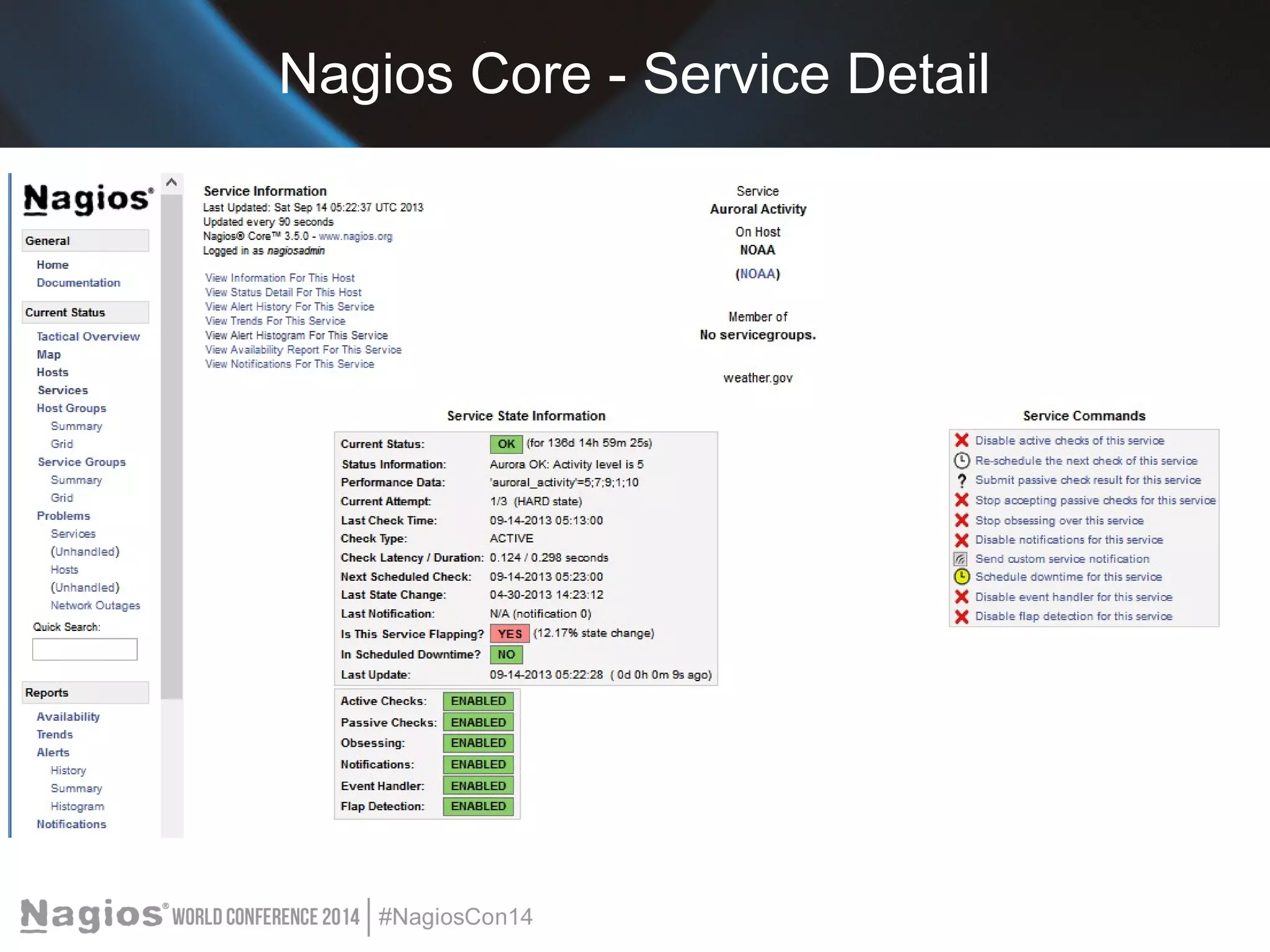The width and height of the screenshot is (1270, 952).
Task: Click Stop obsessing over this service
Action: [1059, 521]
